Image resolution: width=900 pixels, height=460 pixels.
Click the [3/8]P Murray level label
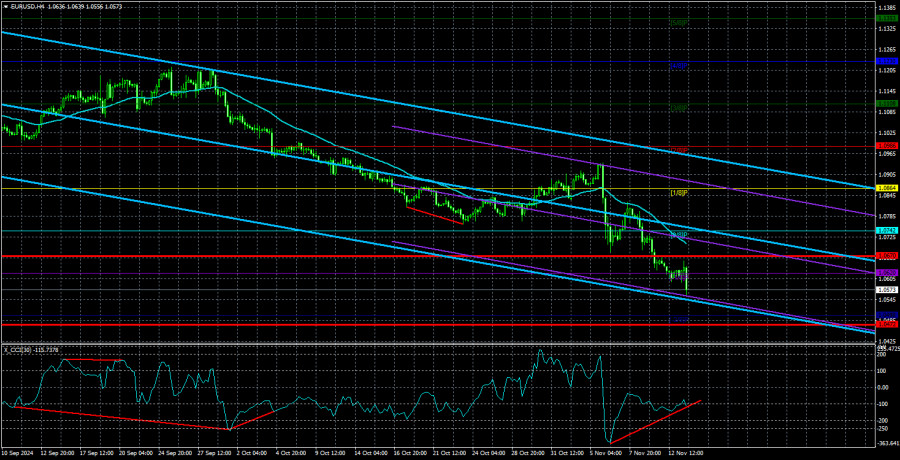(x=679, y=108)
